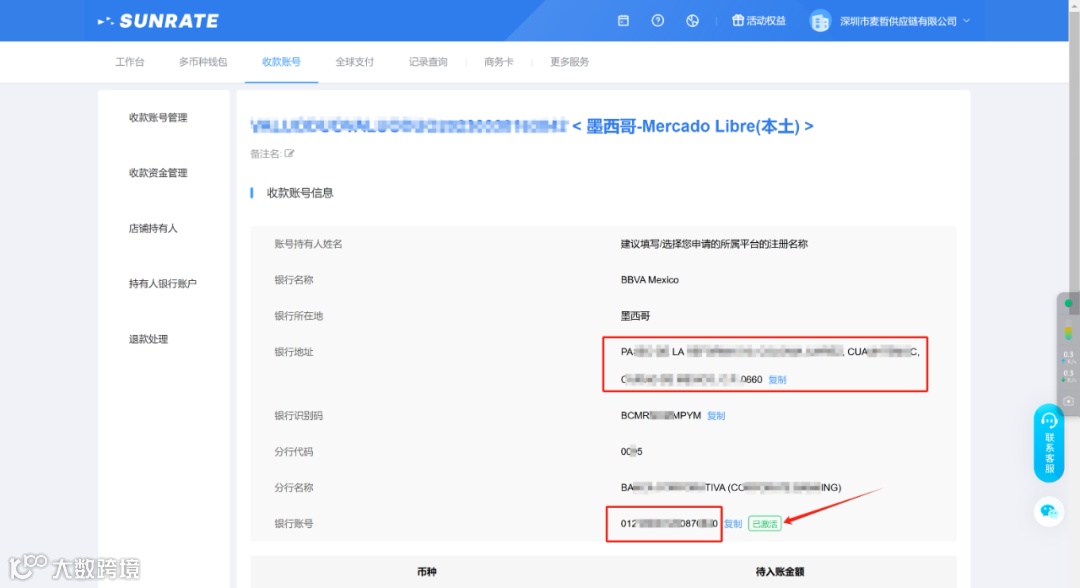Click the globe language icon

pos(692,21)
